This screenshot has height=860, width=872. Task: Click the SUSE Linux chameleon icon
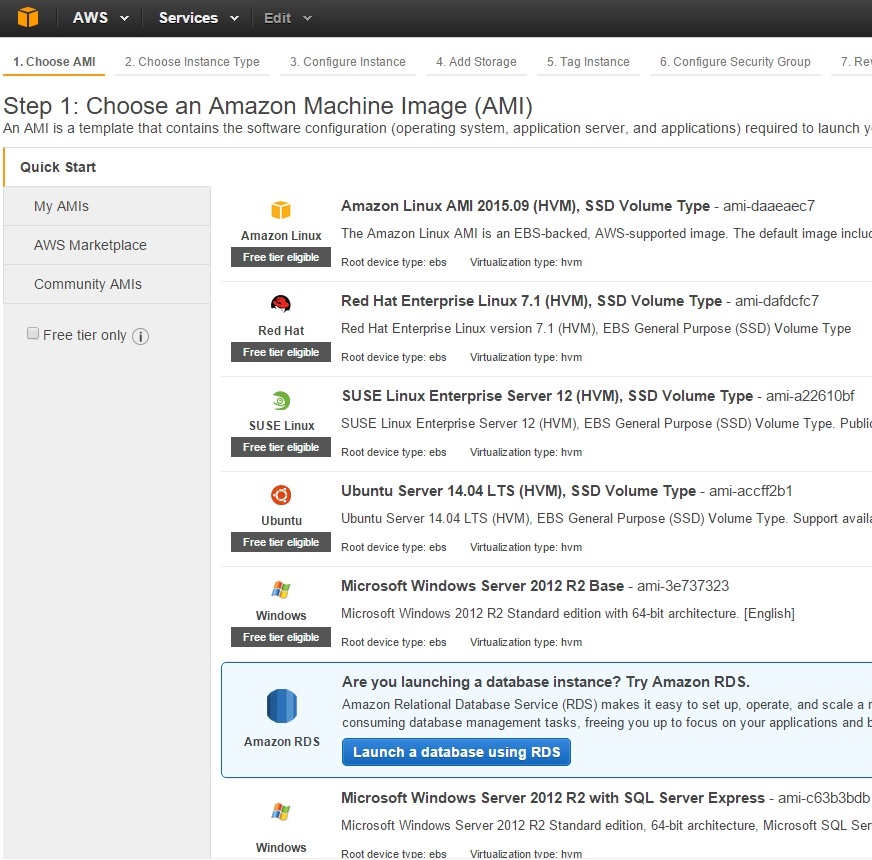point(281,401)
